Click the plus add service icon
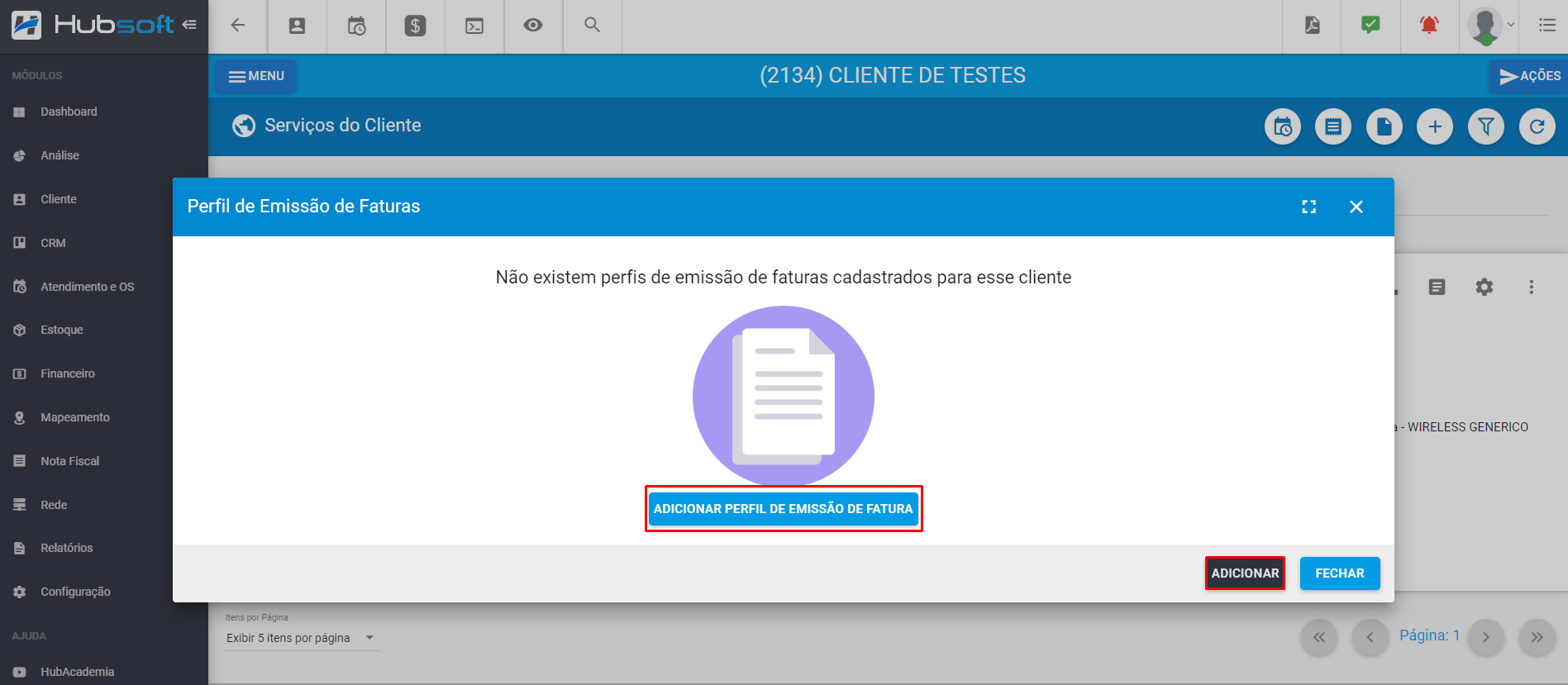1568x685 pixels. tap(1434, 126)
